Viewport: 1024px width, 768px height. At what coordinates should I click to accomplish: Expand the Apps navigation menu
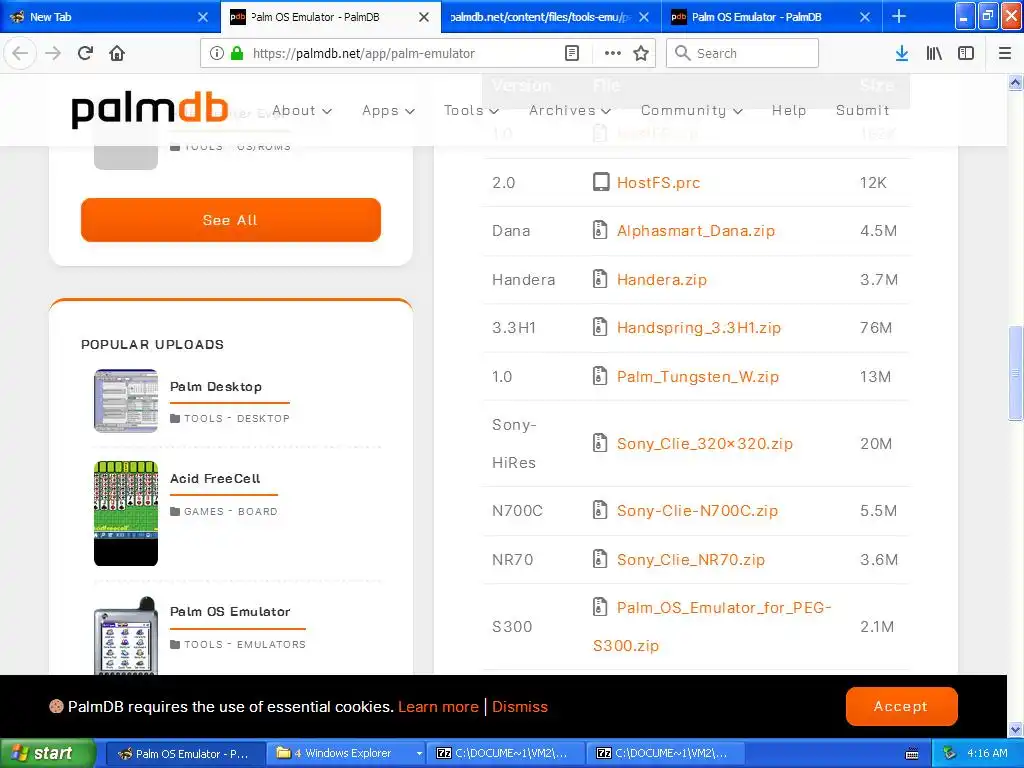[x=389, y=110]
